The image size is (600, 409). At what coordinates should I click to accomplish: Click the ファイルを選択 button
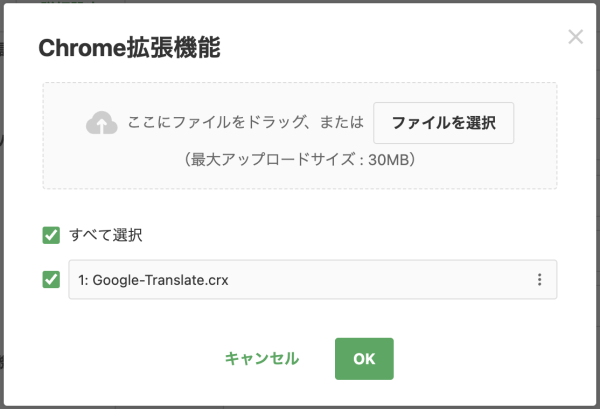coord(443,123)
